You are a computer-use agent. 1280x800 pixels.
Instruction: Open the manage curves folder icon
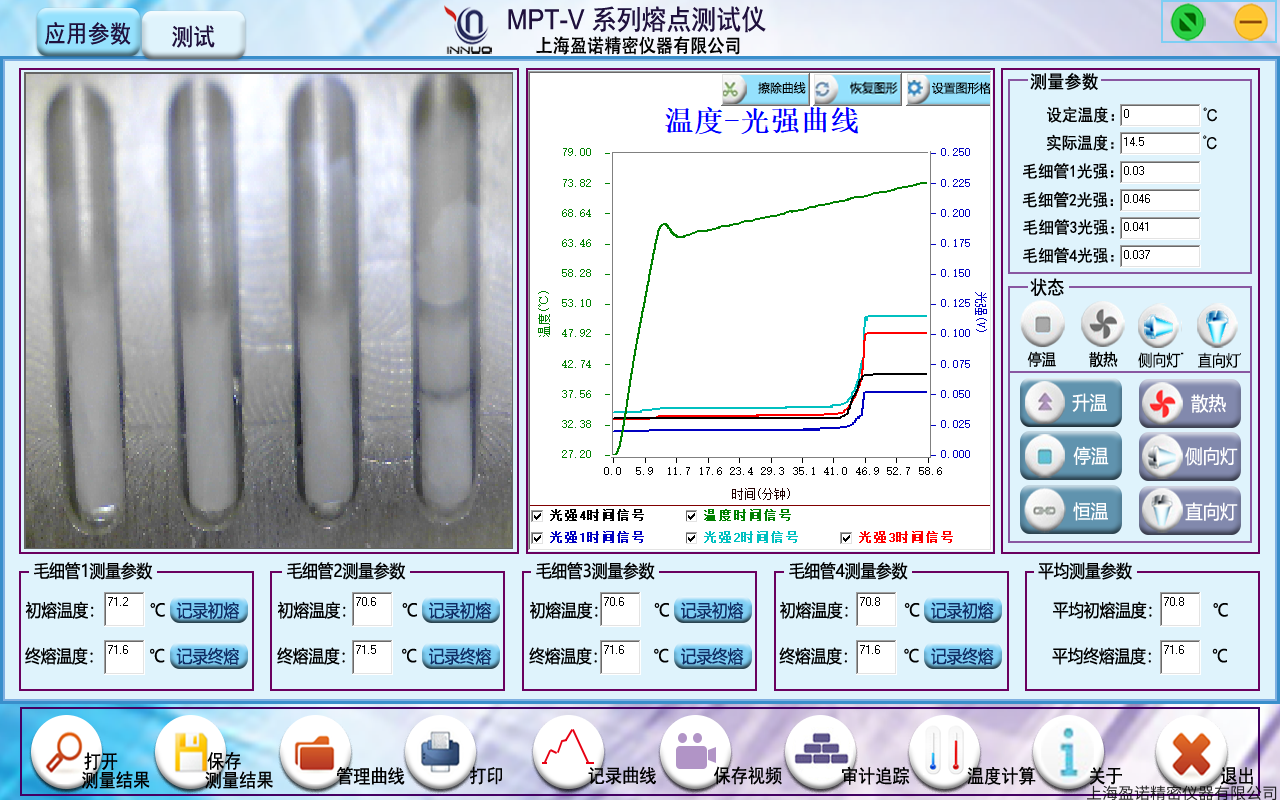pyautogui.click(x=315, y=752)
